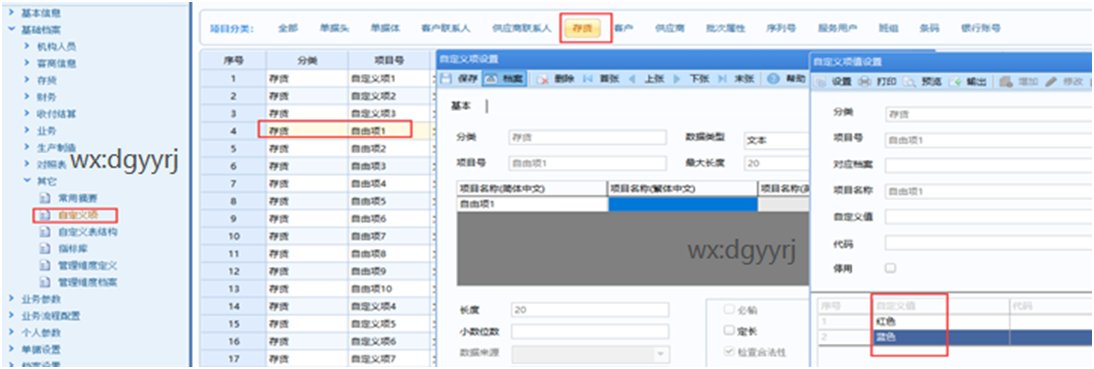This screenshot has width=1094, height=369.
Task: Select the 批次属性 category filter
Action: point(726,29)
